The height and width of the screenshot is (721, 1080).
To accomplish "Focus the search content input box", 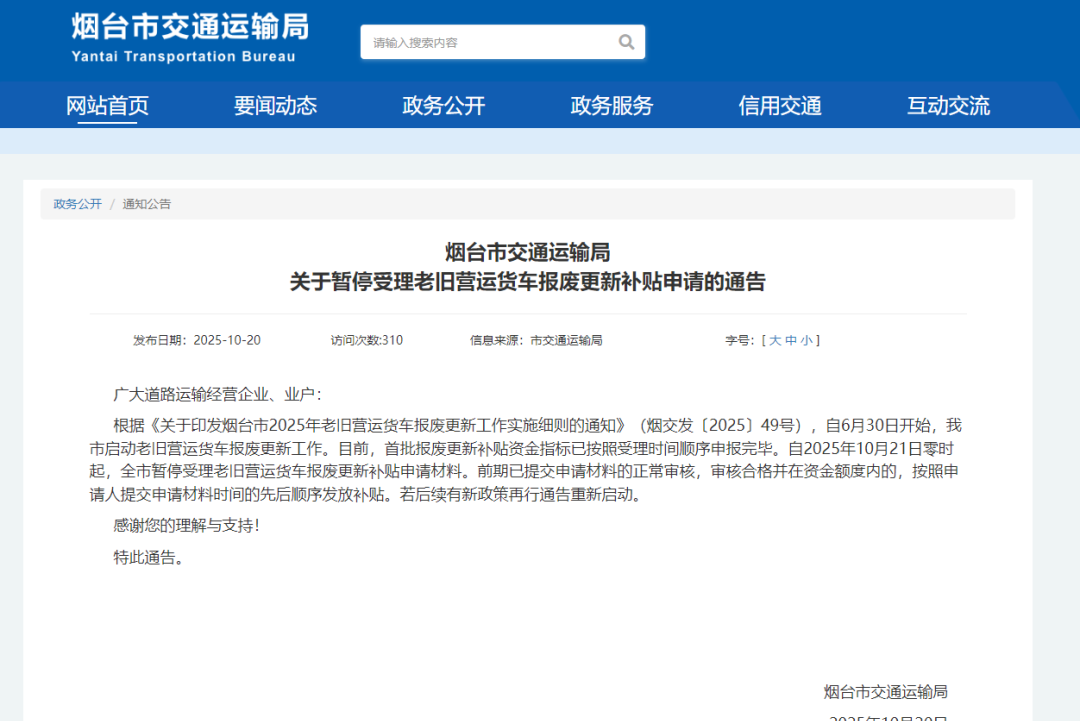I will tap(485, 42).
